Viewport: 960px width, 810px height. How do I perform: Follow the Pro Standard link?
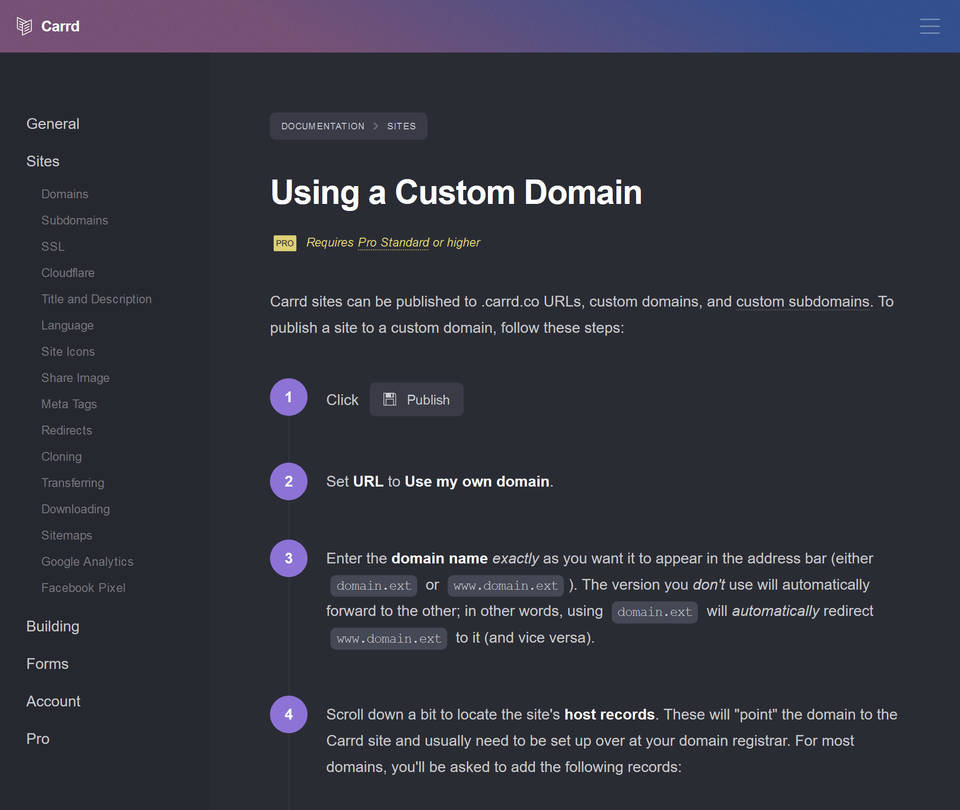click(393, 242)
